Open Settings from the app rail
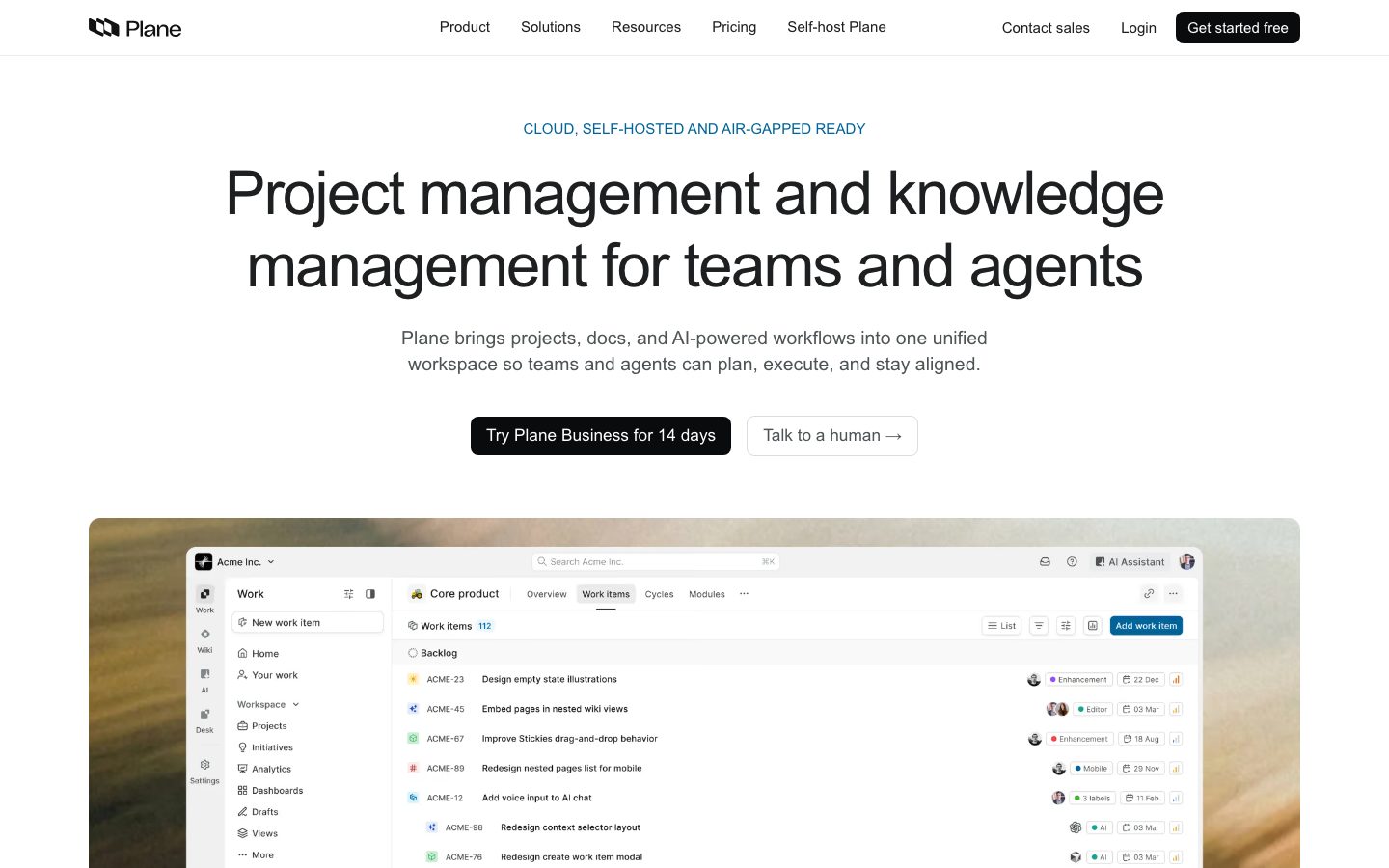This screenshot has width=1389, height=868. 204,771
